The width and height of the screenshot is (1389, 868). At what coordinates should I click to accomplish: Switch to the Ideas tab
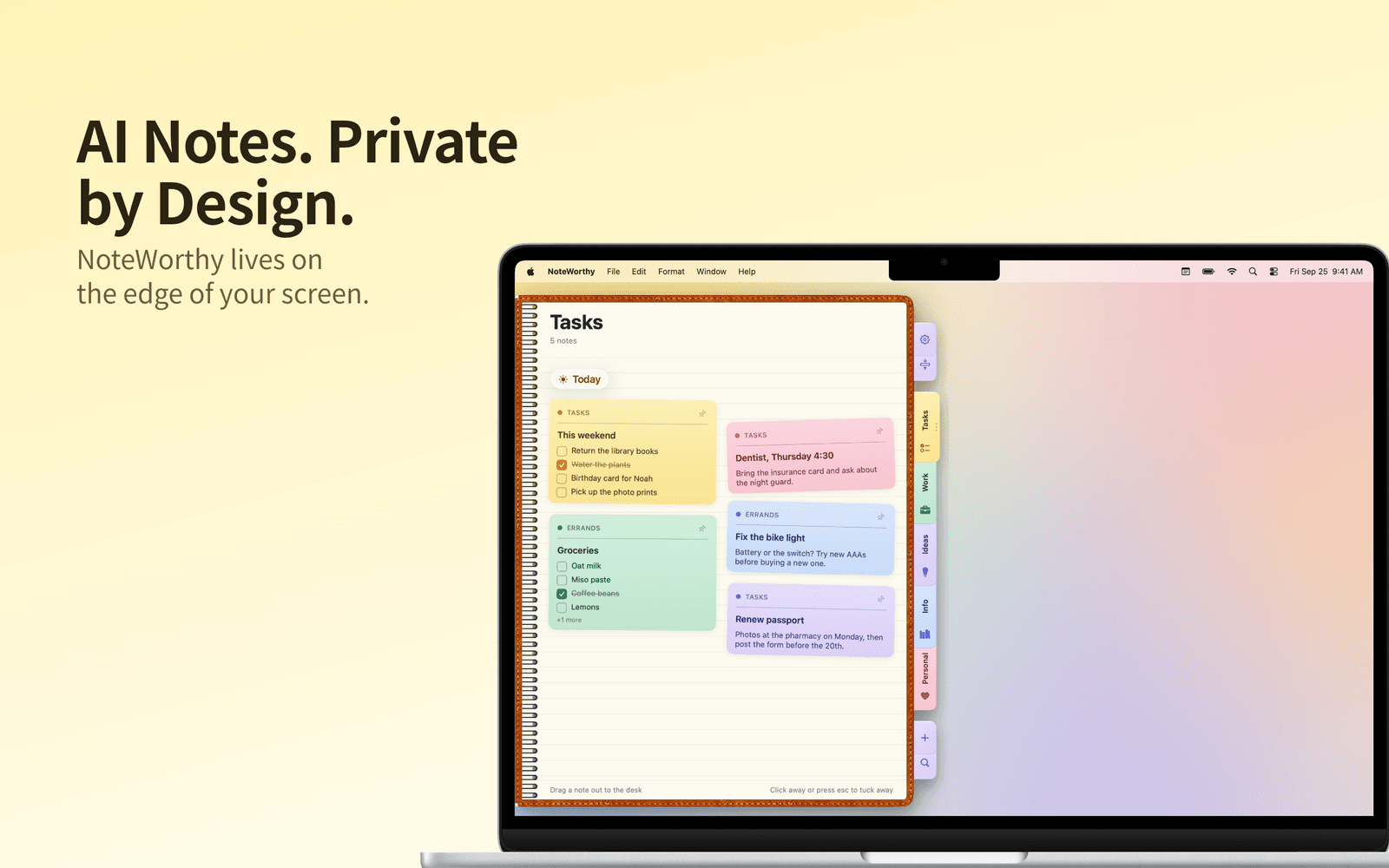(925, 556)
